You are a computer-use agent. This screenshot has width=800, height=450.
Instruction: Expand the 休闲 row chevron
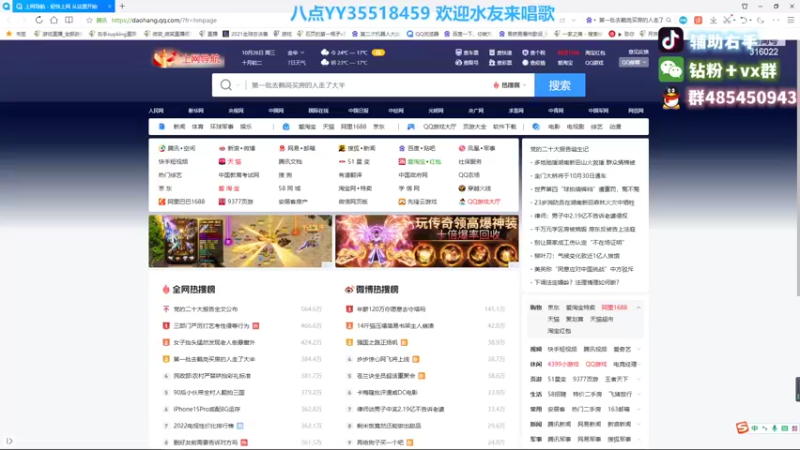(x=638, y=364)
